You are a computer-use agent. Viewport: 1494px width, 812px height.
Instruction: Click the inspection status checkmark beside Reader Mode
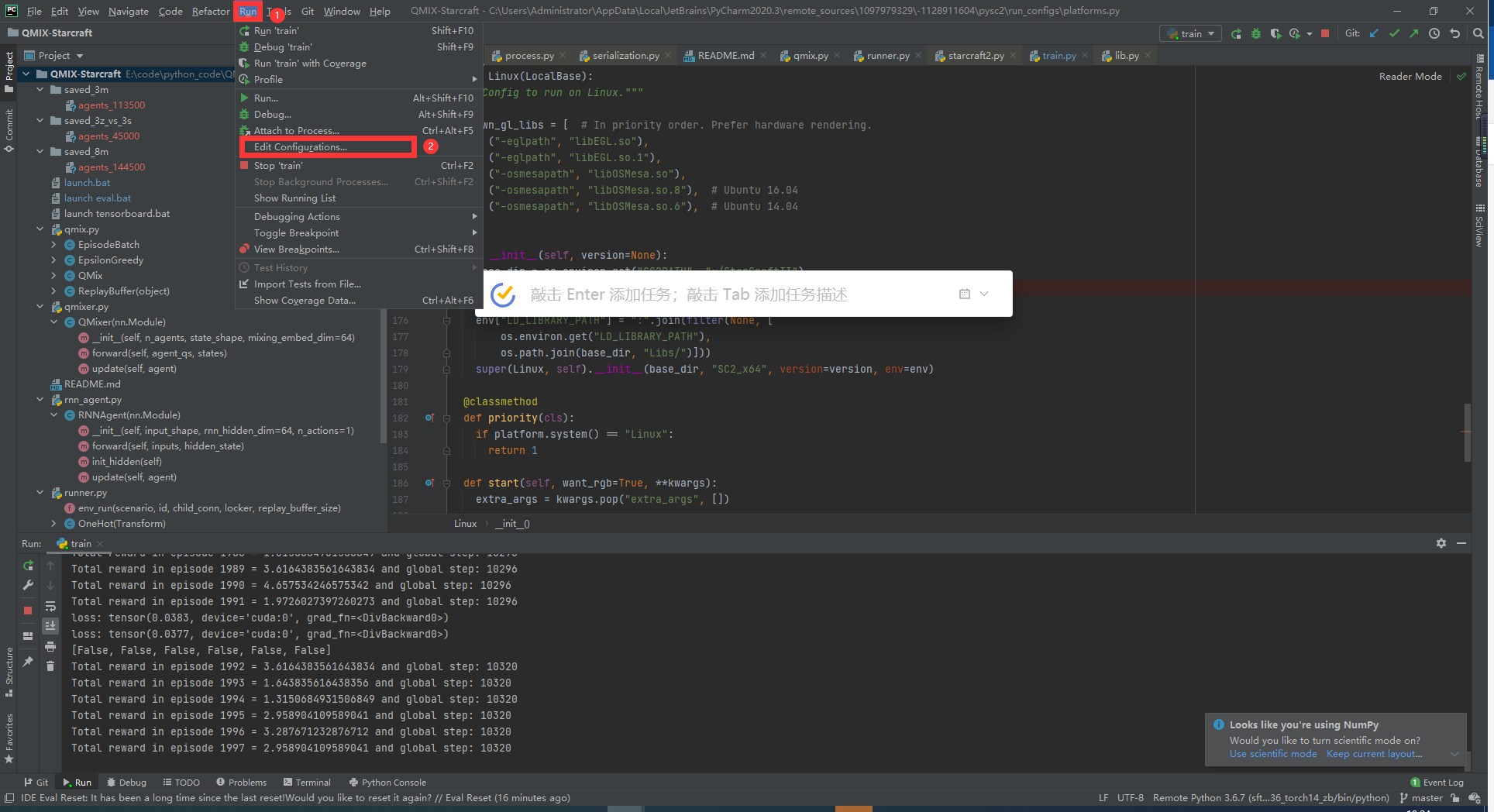1461,77
